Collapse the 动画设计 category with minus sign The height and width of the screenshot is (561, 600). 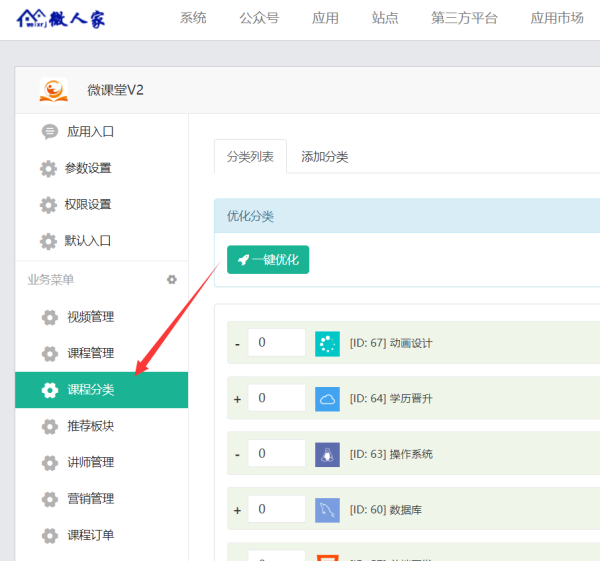click(x=238, y=344)
